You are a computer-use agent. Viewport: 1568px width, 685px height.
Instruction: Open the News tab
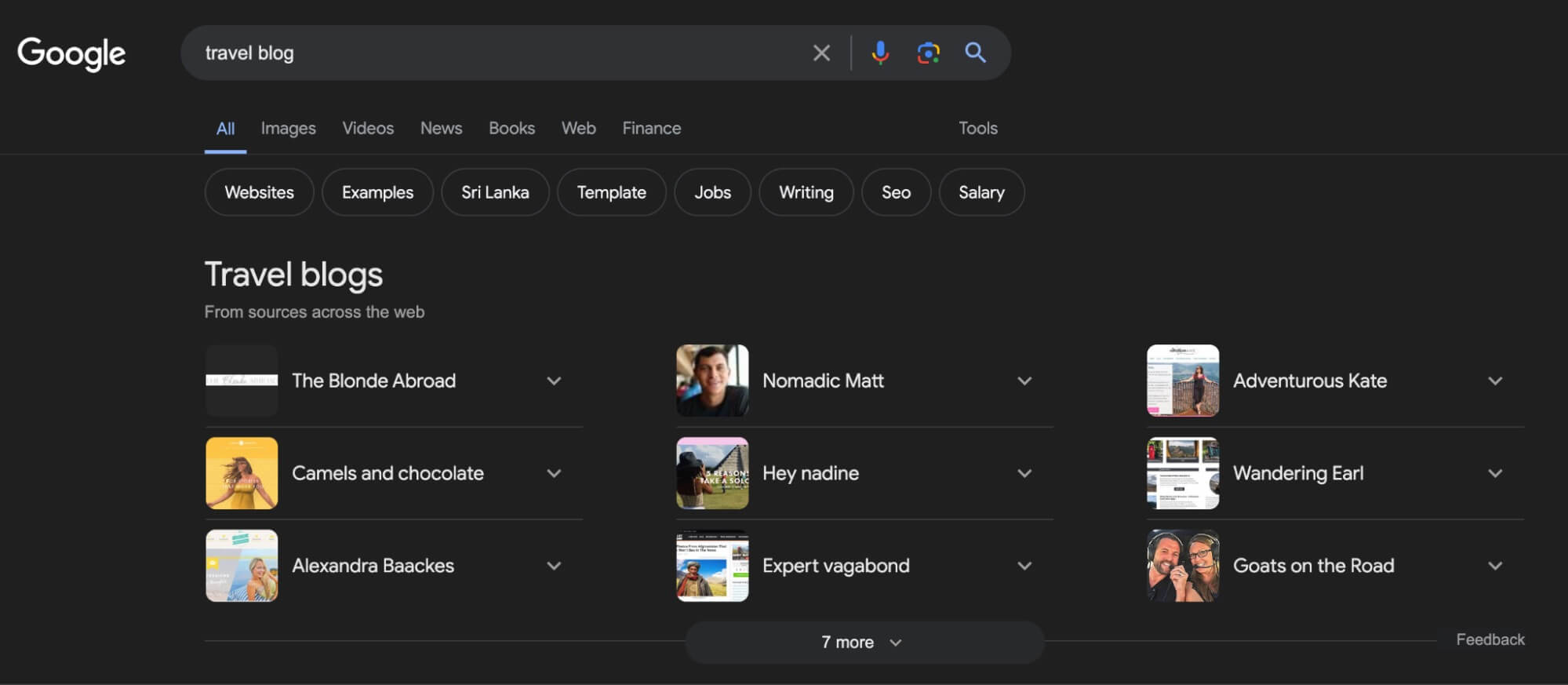pyautogui.click(x=441, y=128)
